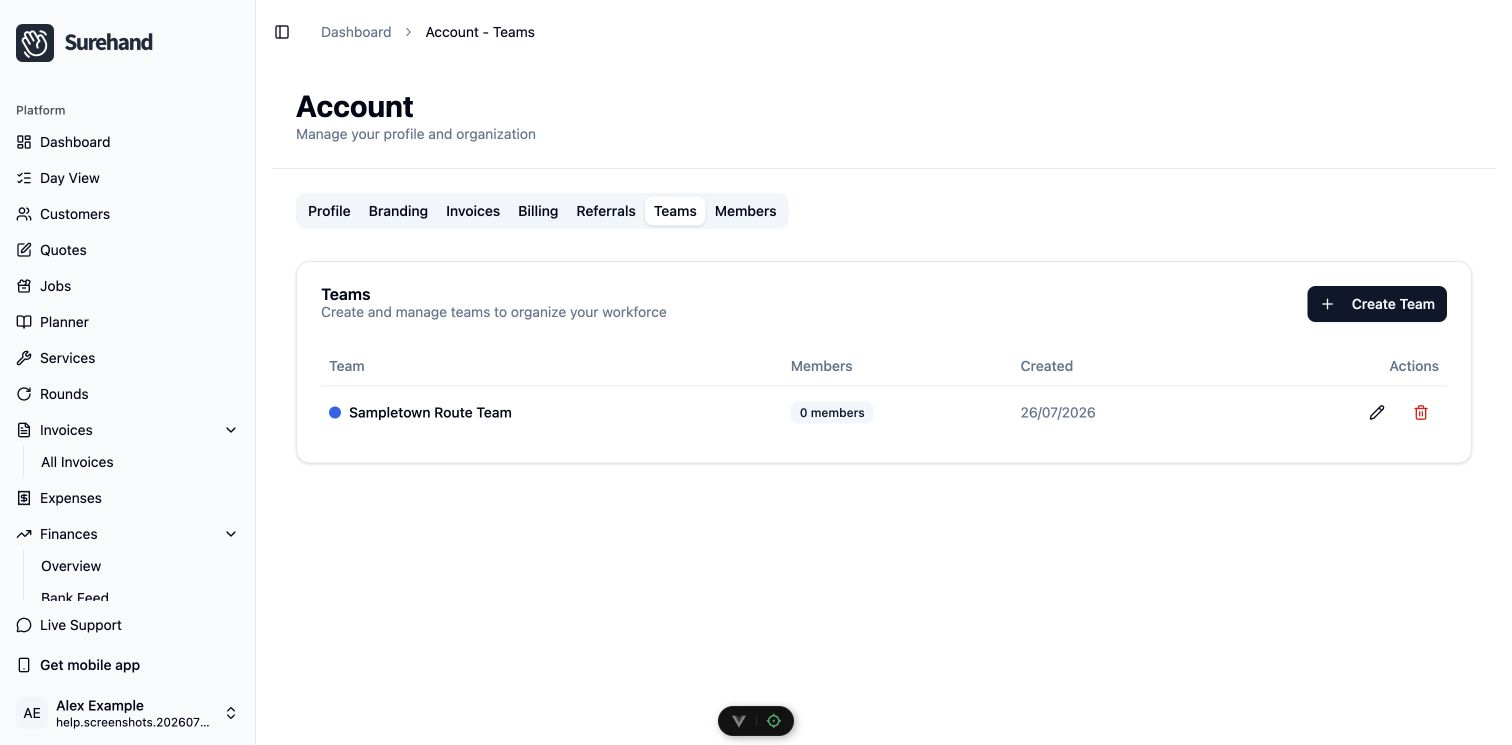Click the Live Support chat bubble icon
The width and height of the screenshot is (1512, 745).
click(x=24, y=625)
